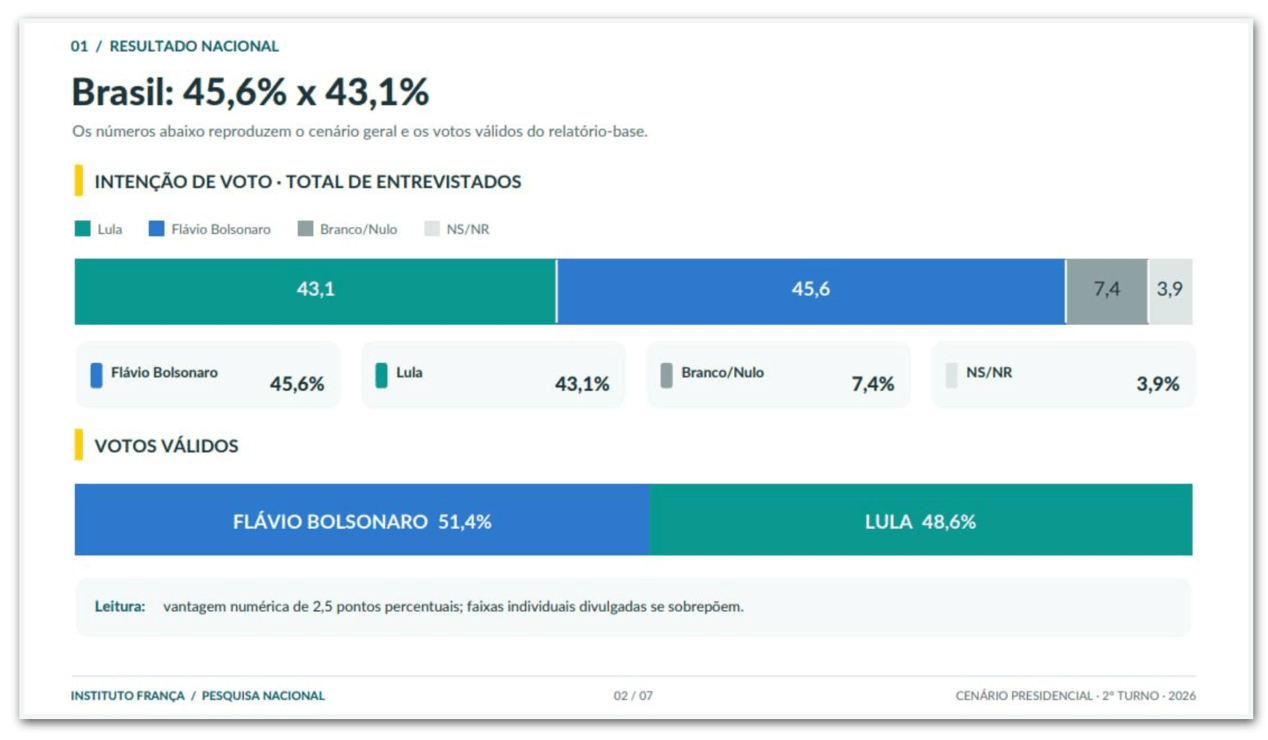Click the Lula teal legend swatch
This screenshot has height=740, width=1268.
[x=83, y=229]
